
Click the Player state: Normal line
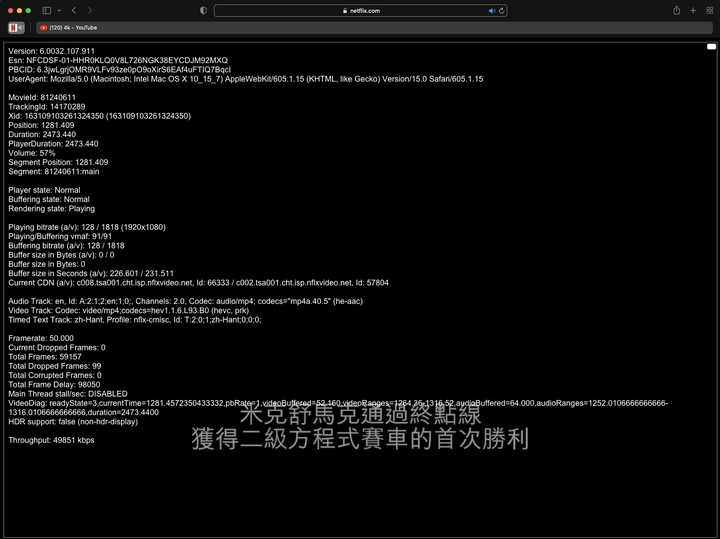[44, 190]
